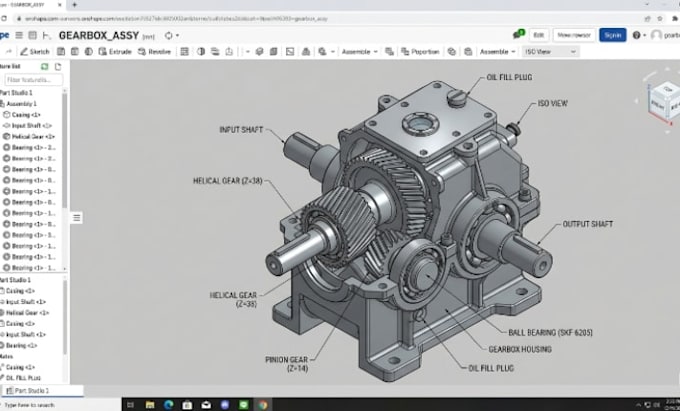Select the Sketch tool
The image size is (680, 411).
pos(35,52)
